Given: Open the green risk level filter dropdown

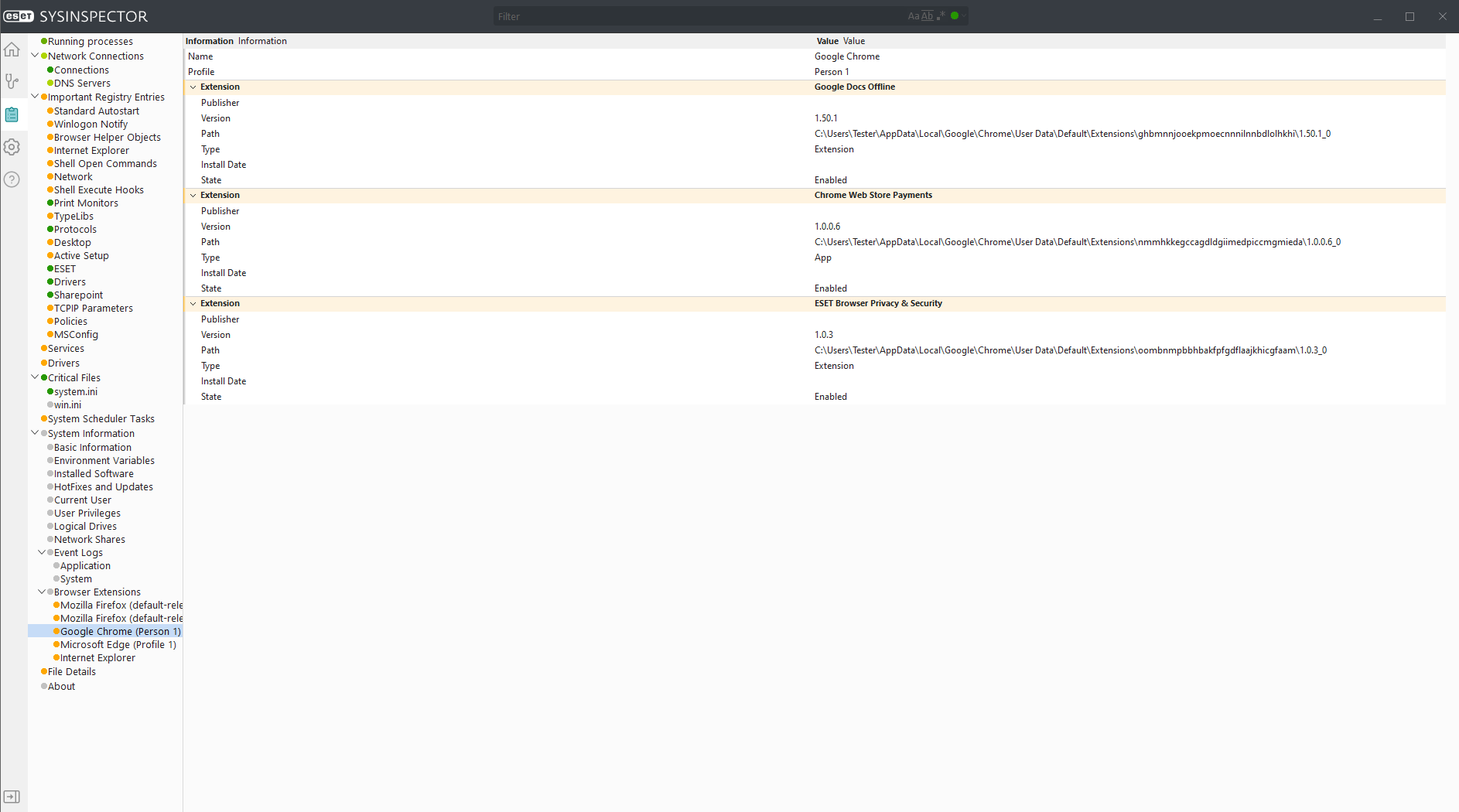Looking at the screenshot, I should (x=958, y=15).
